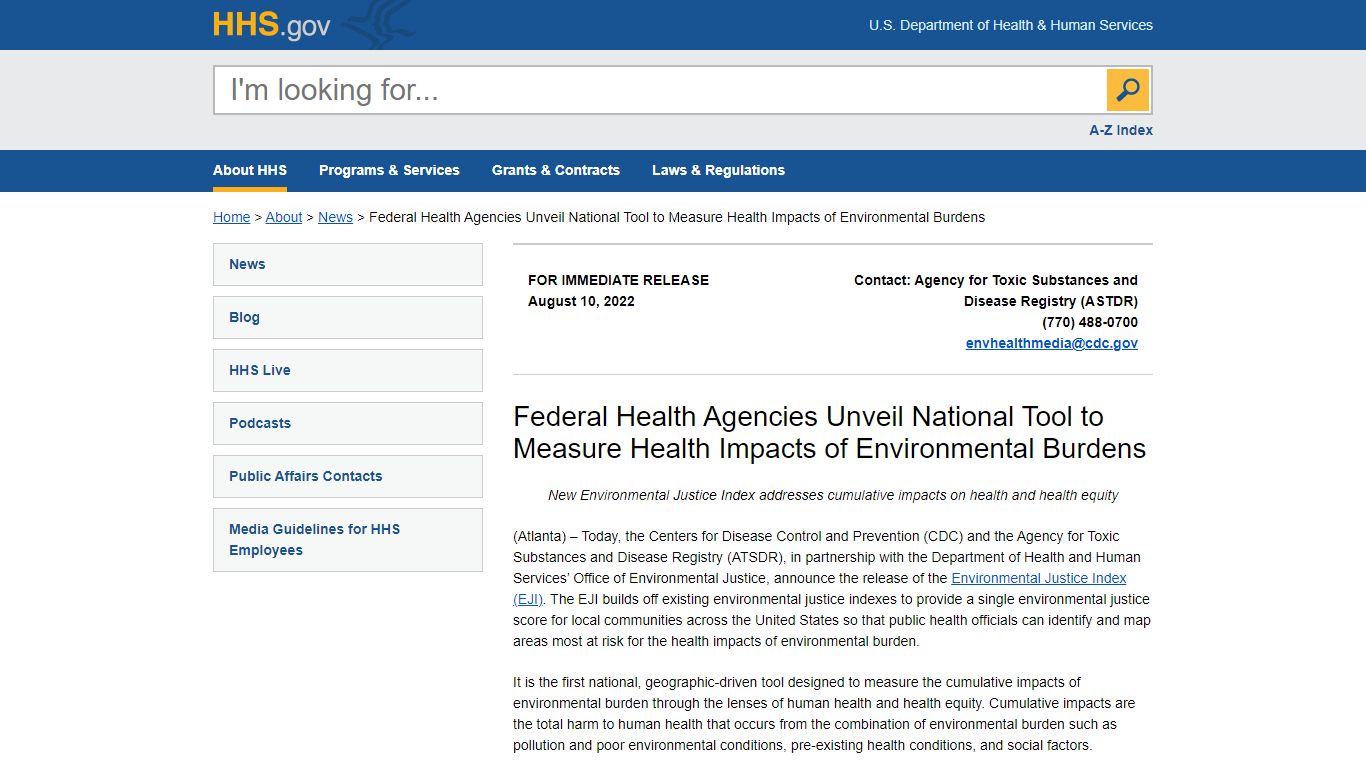The image size is (1366, 768).
Task: Open the Laws & Regulations menu
Action: click(718, 170)
